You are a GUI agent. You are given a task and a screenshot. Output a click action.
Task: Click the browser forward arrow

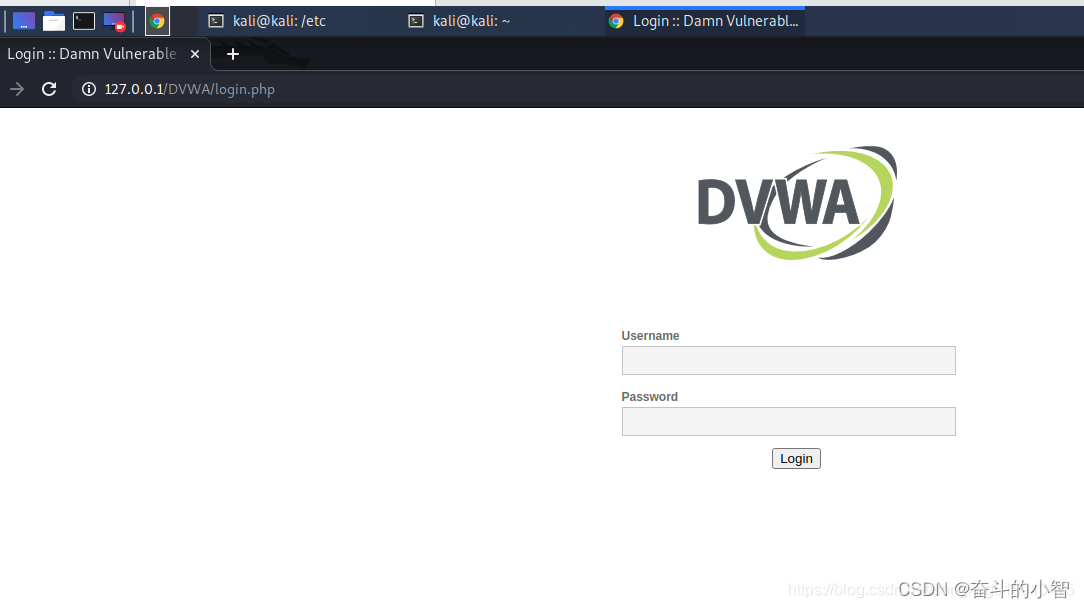pos(17,89)
